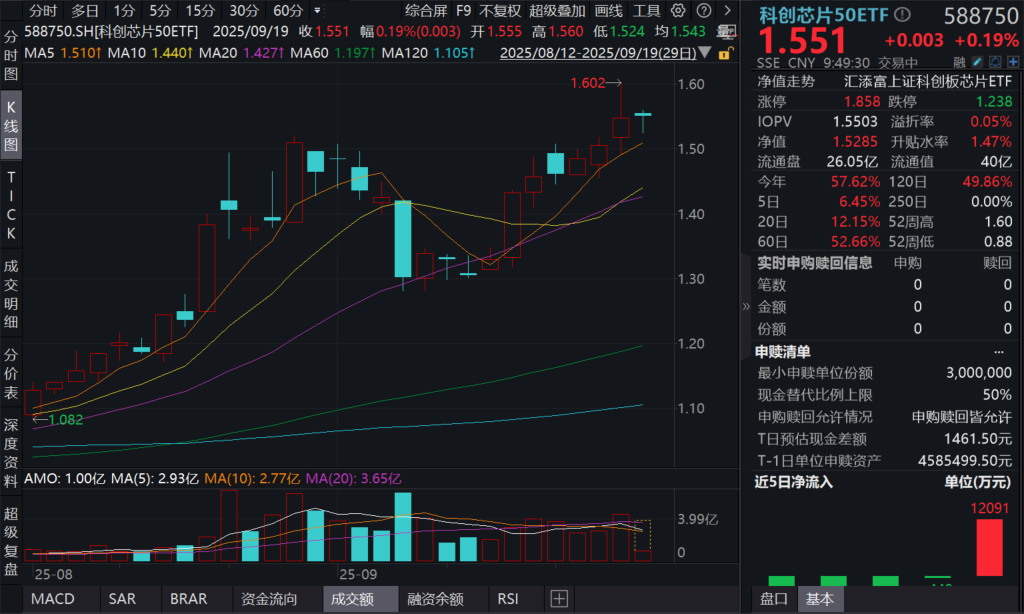This screenshot has height=614, width=1024.
Task: Switch chart to 分时 intraday mode
Action: pyautogui.click(x=44, y=10)
